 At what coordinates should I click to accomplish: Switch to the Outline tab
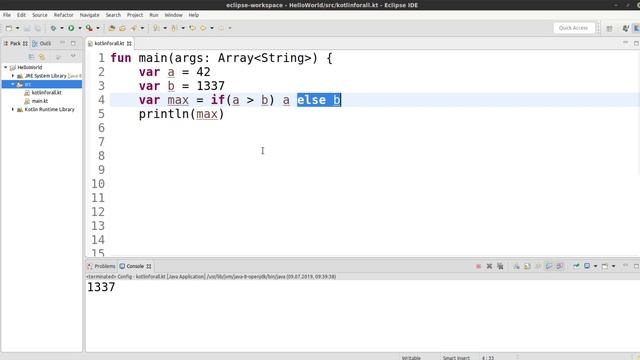click(x=42, y=43)
